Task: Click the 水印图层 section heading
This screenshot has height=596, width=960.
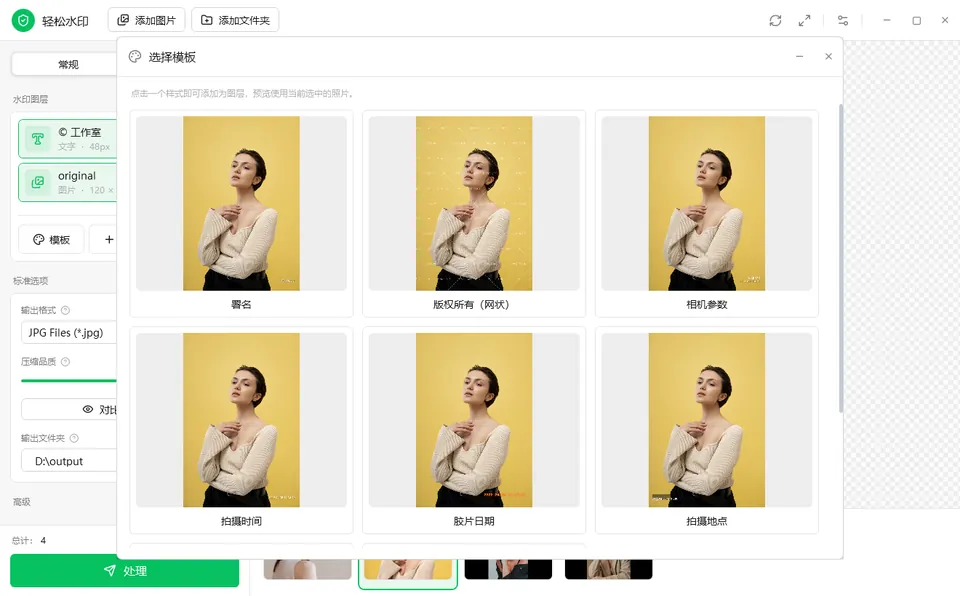Action: point(31,99)
